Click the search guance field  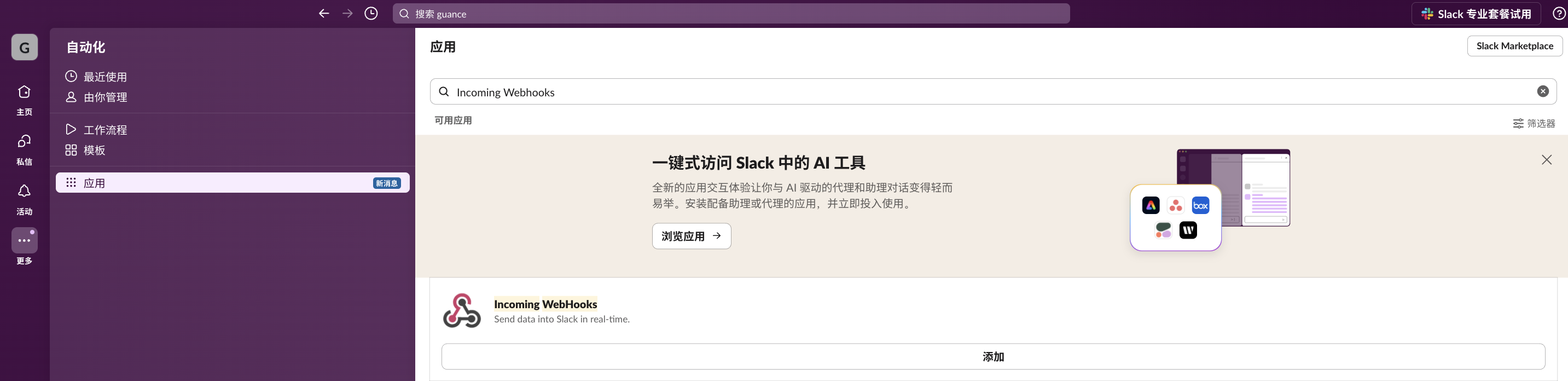[x=731, y=13]
